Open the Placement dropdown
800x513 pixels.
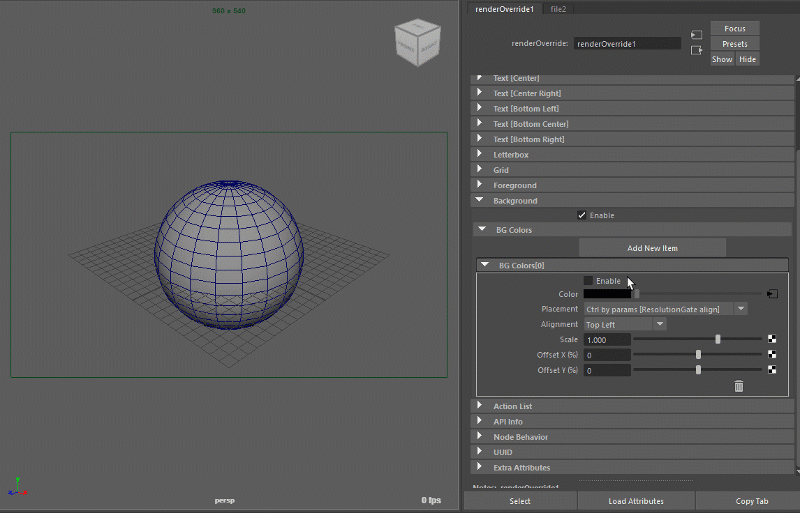[665, 309]
